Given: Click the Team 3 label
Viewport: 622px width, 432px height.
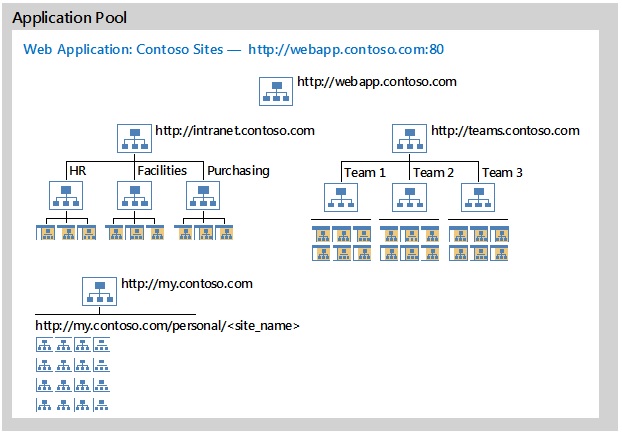Looking at the screenshot, I should (502, 173).
